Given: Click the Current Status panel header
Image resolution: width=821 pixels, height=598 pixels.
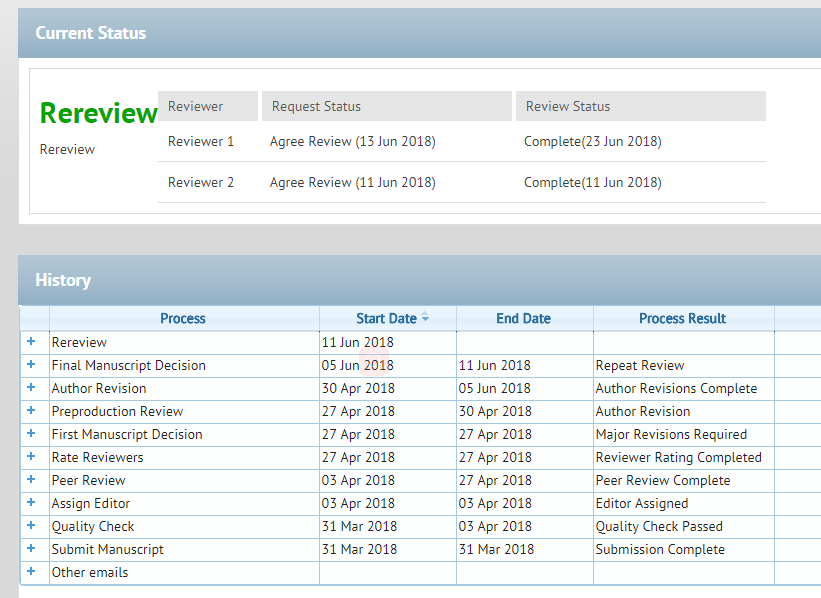Looking at the screenshot, I should pos(90,33).
